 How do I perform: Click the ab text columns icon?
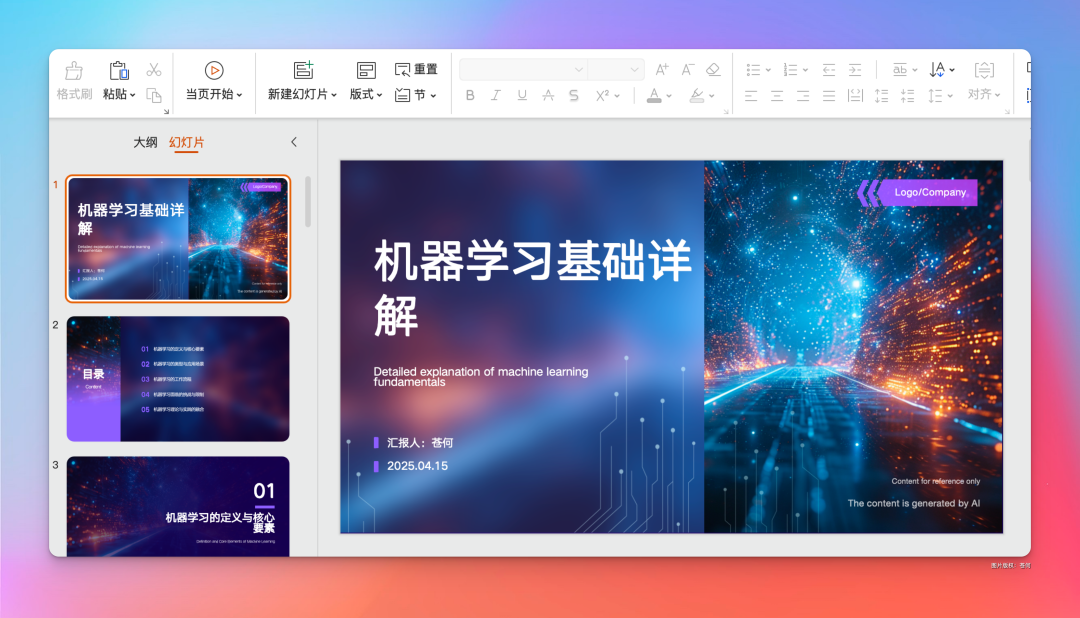coord(900,70)
